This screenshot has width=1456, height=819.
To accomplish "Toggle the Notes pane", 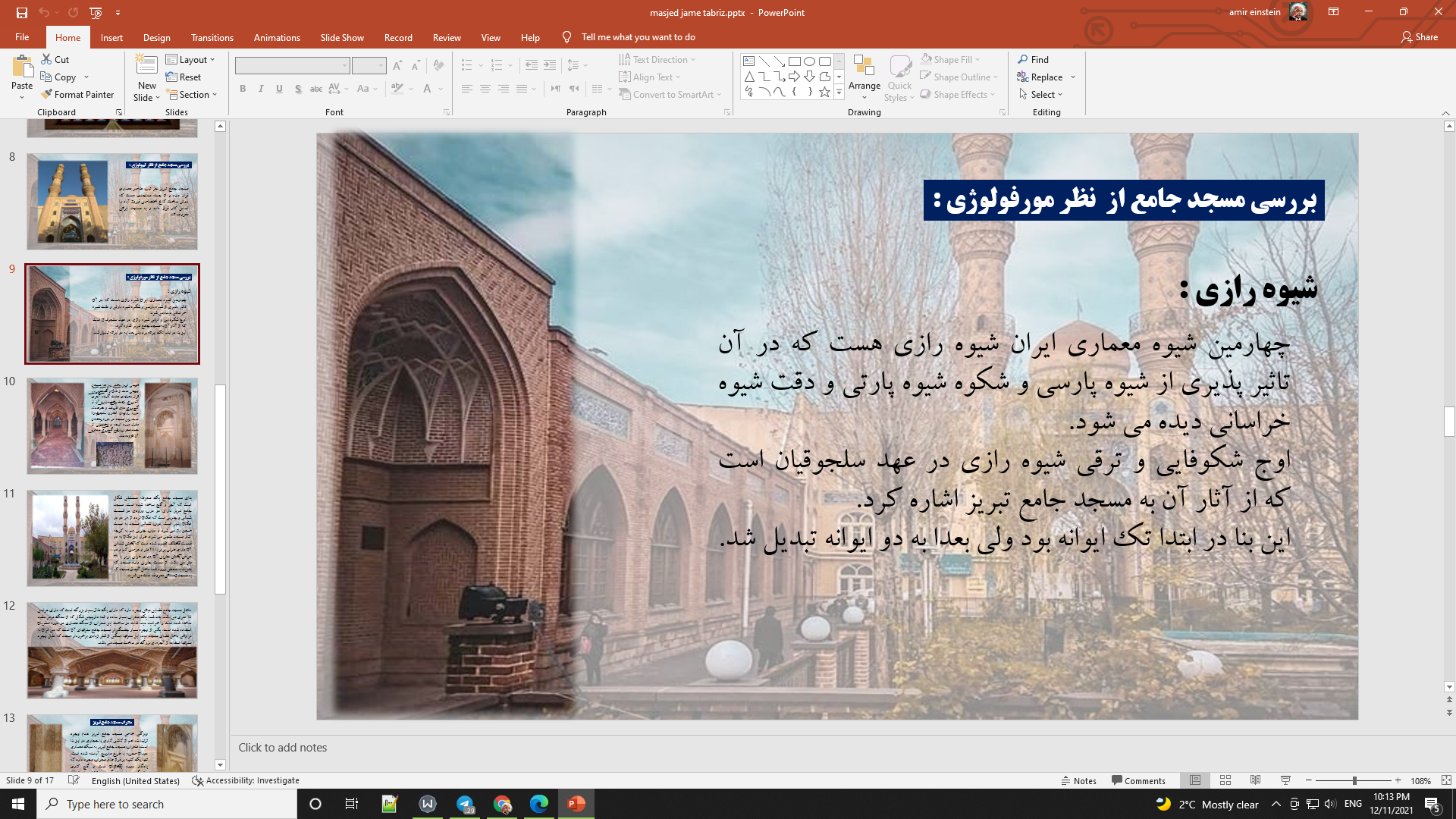I will pos(1079,780).
